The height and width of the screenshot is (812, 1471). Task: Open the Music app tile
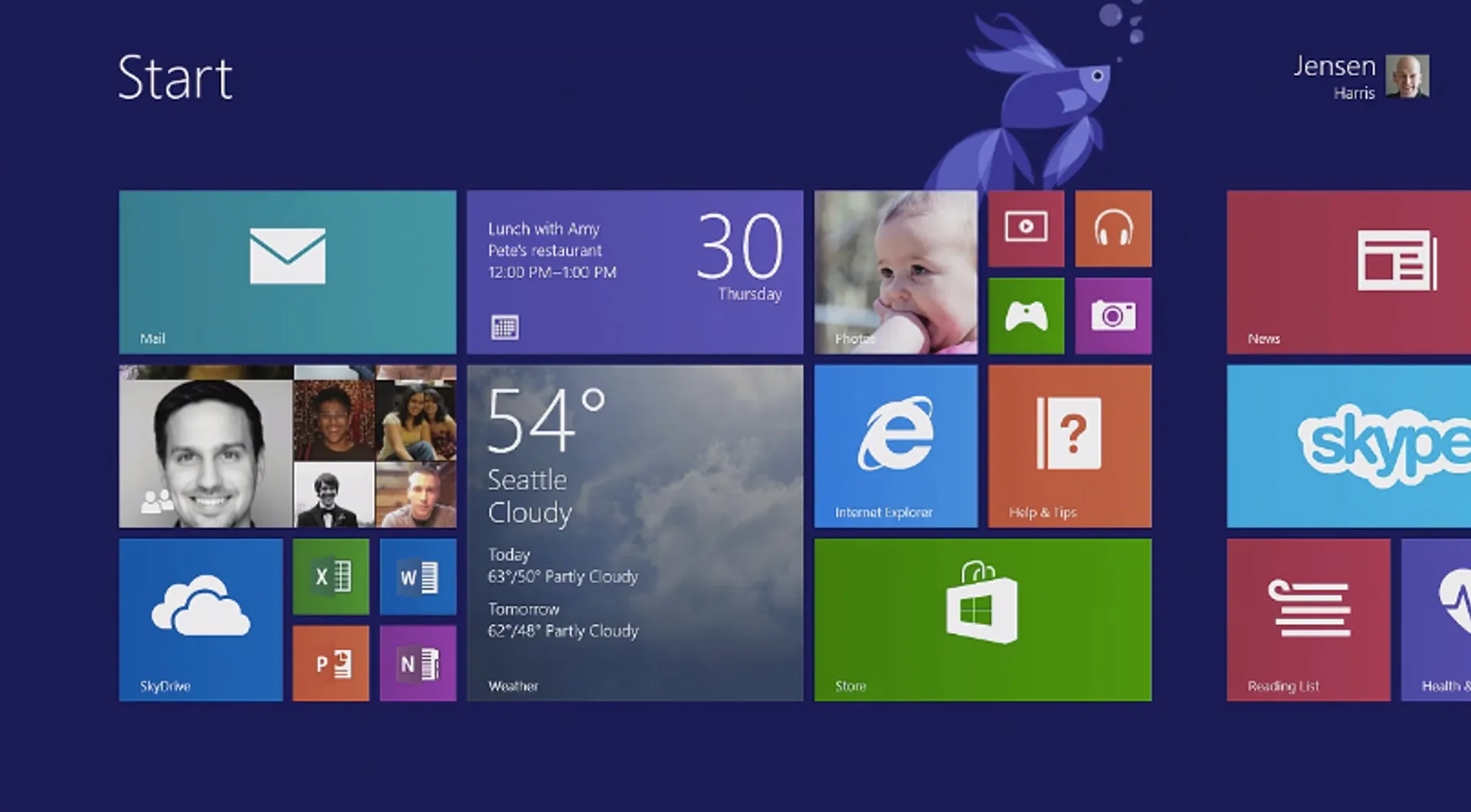point(1113,228)
